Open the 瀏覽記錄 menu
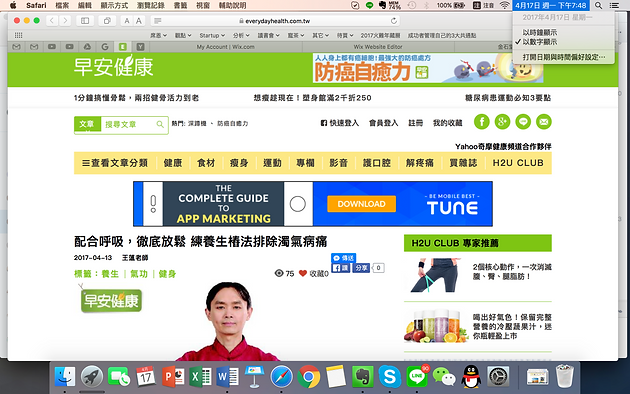The height and width of the screenshot is (394, 630). [150, 6]
